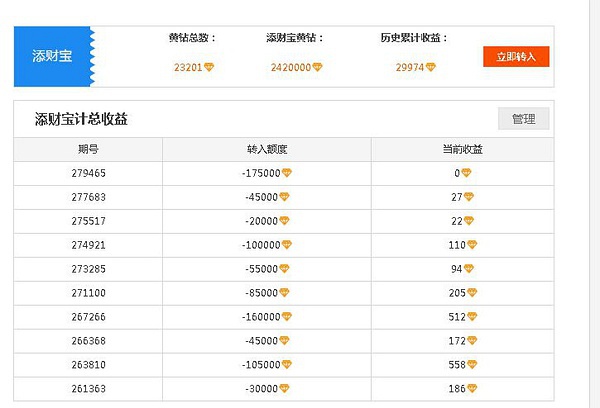The width and height of the screenshot is (600, 408).
Task: Click the 2420000 value
Action: [x=291, y=67]
